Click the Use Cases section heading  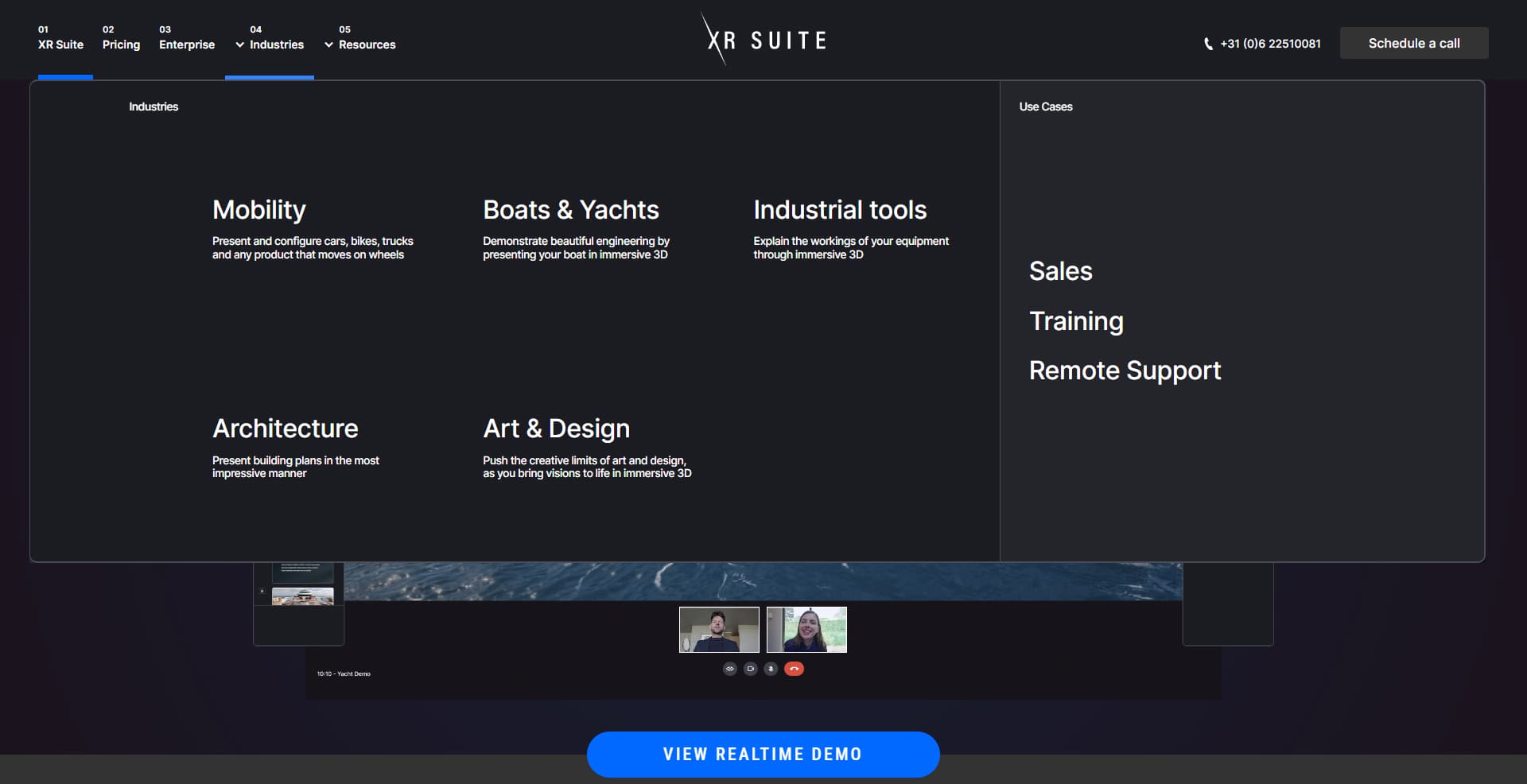[1046, 107]
